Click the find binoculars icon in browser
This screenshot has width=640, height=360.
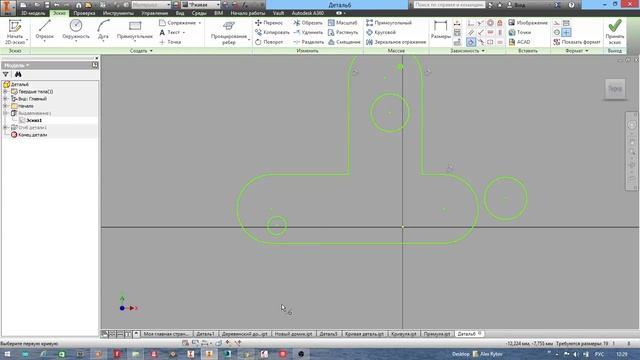click(x=18, y=74)
